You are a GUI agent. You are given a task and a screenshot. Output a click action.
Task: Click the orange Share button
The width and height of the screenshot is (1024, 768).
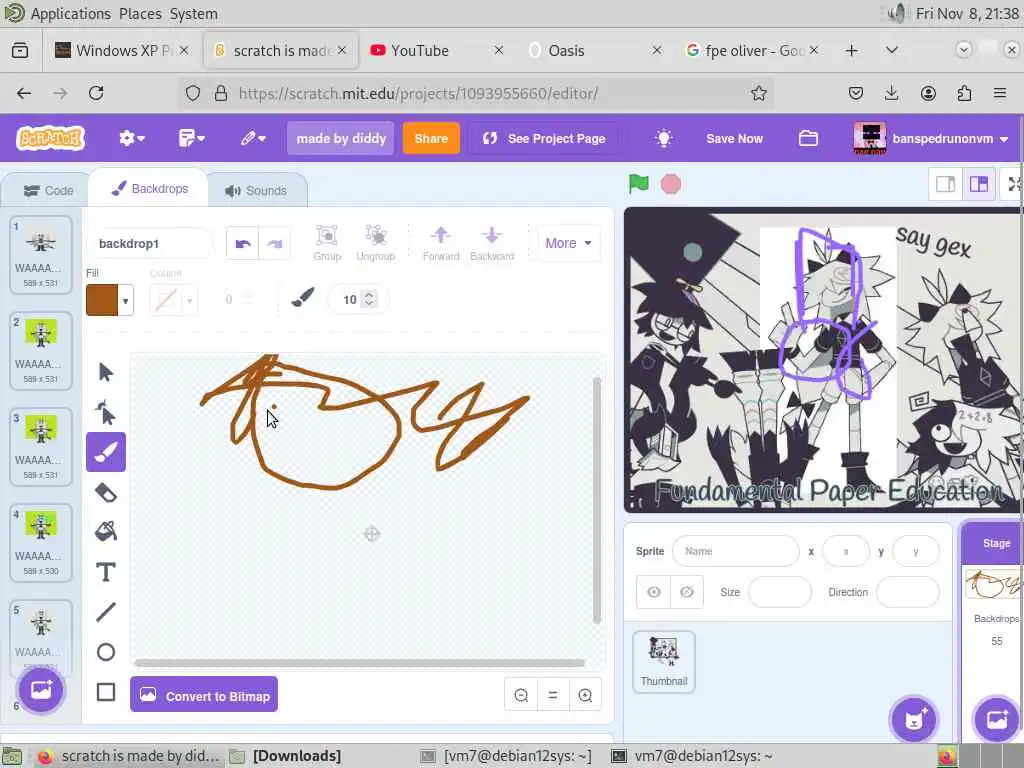tap(431, 138)
